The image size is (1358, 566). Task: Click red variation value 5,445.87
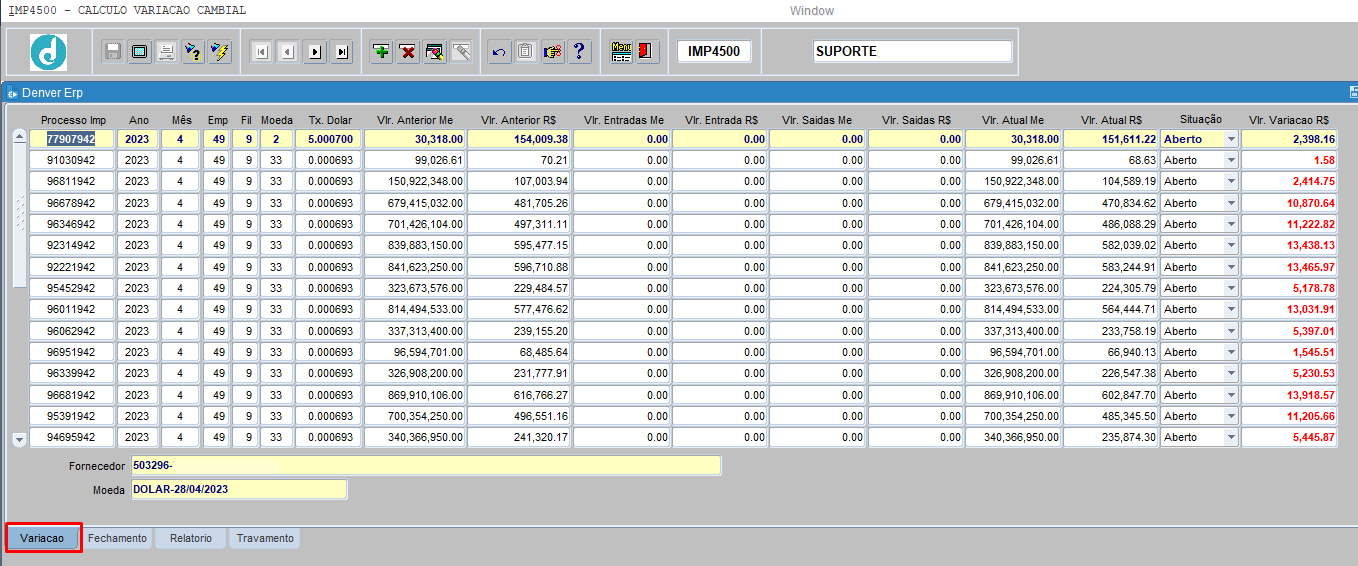(x=1289, y=437)
